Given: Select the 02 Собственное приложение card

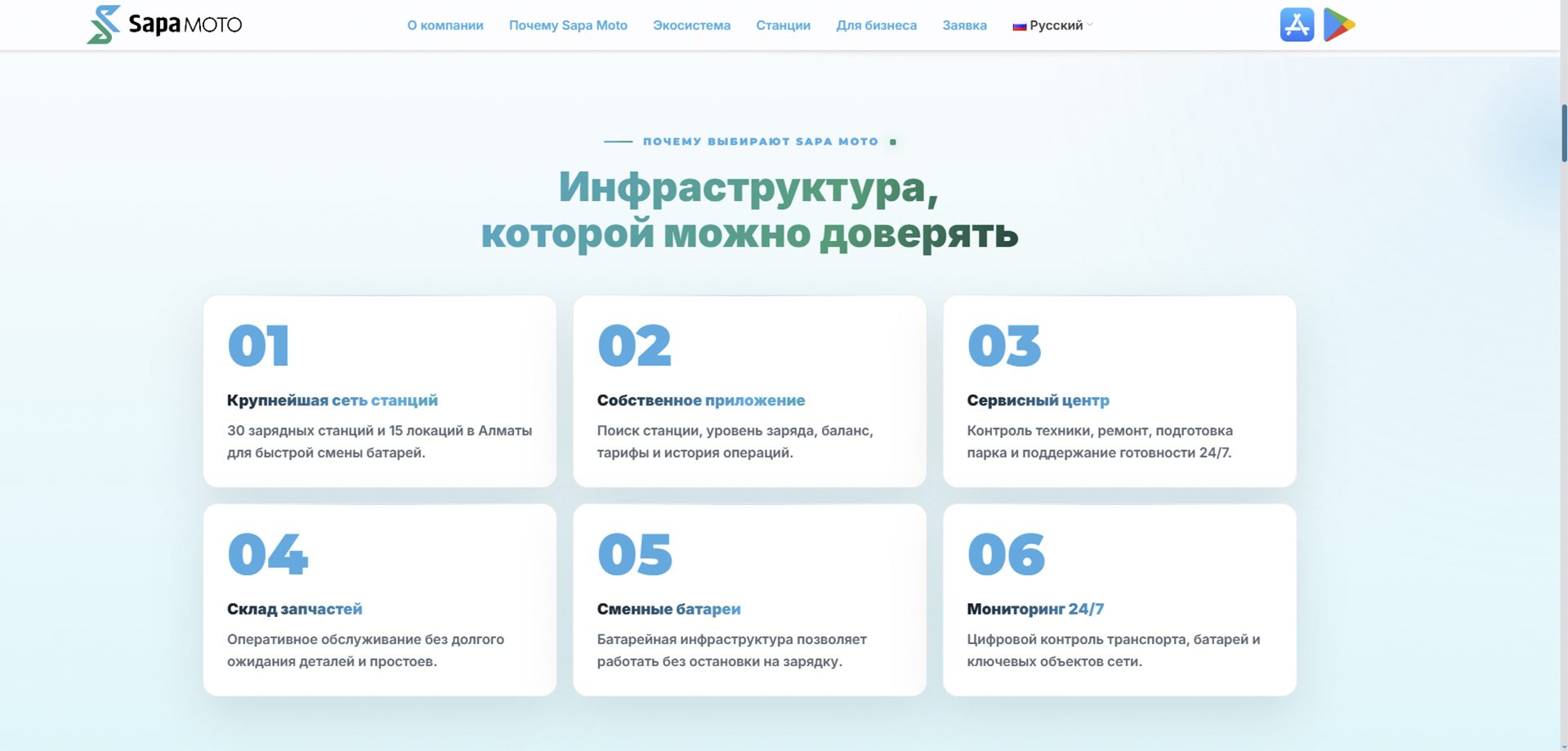Looking at the screenshot, I should 749,391.
